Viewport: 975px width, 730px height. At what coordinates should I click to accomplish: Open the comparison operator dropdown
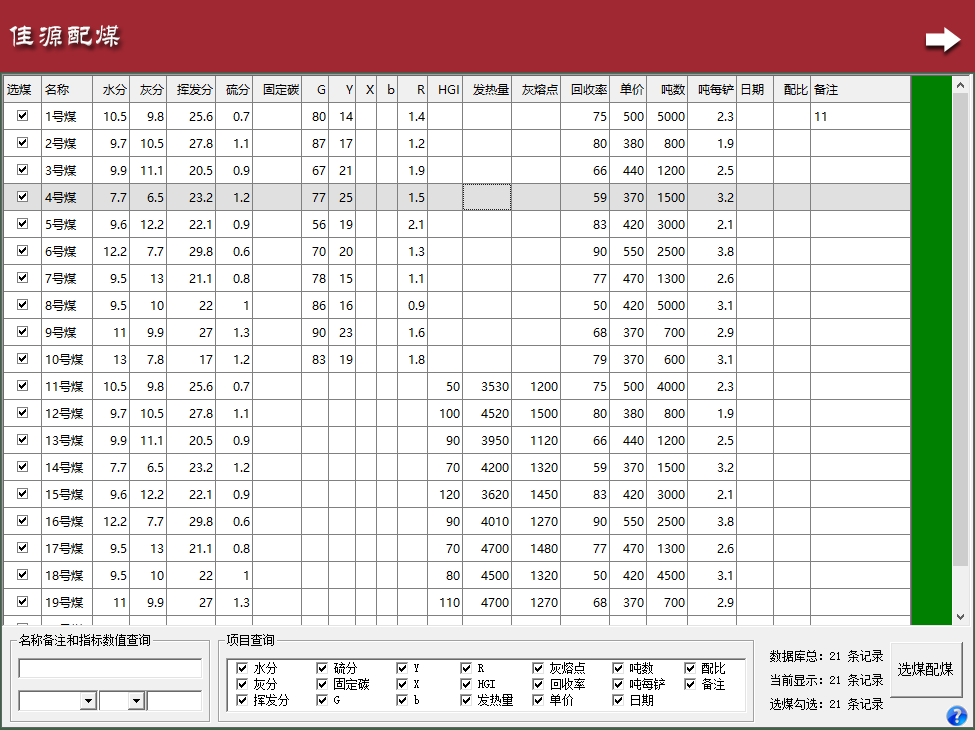coord(137,701)
